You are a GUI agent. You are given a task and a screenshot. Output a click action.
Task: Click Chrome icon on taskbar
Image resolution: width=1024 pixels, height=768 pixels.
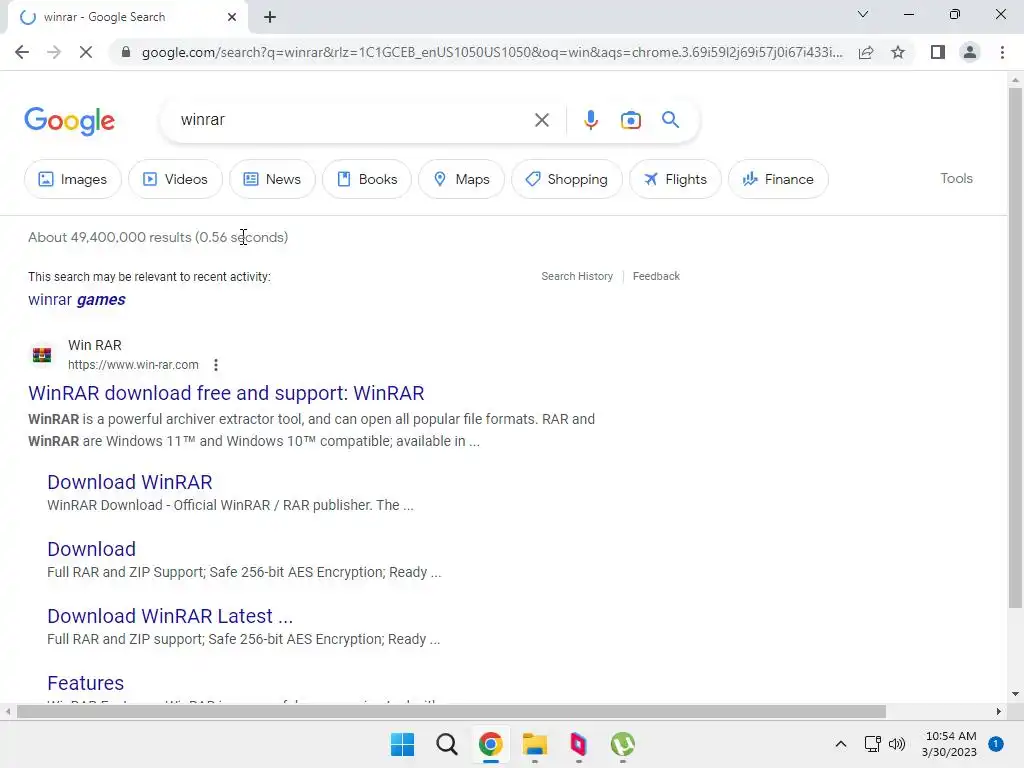pyautogui.click(x=490, y=744)
